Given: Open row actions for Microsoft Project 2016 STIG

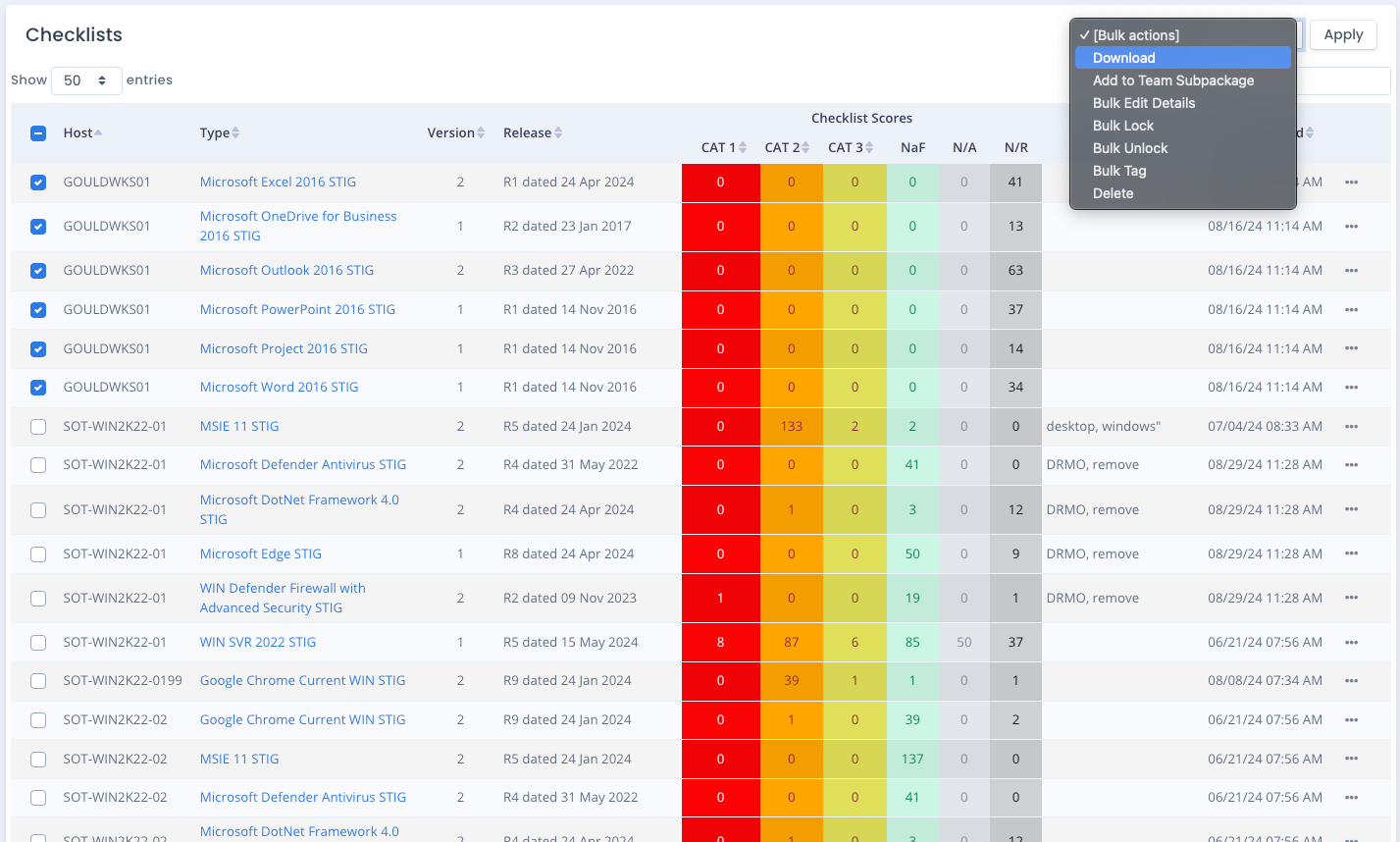Looking at the screenshot, I should tap(1351, 349).
